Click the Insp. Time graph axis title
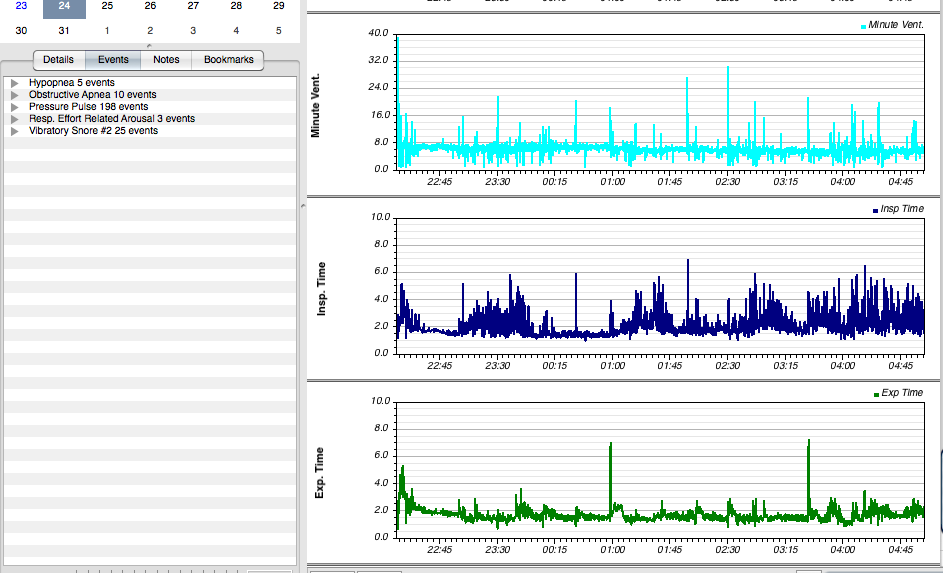This screenshot has width=943, height=573. point(321,290)
